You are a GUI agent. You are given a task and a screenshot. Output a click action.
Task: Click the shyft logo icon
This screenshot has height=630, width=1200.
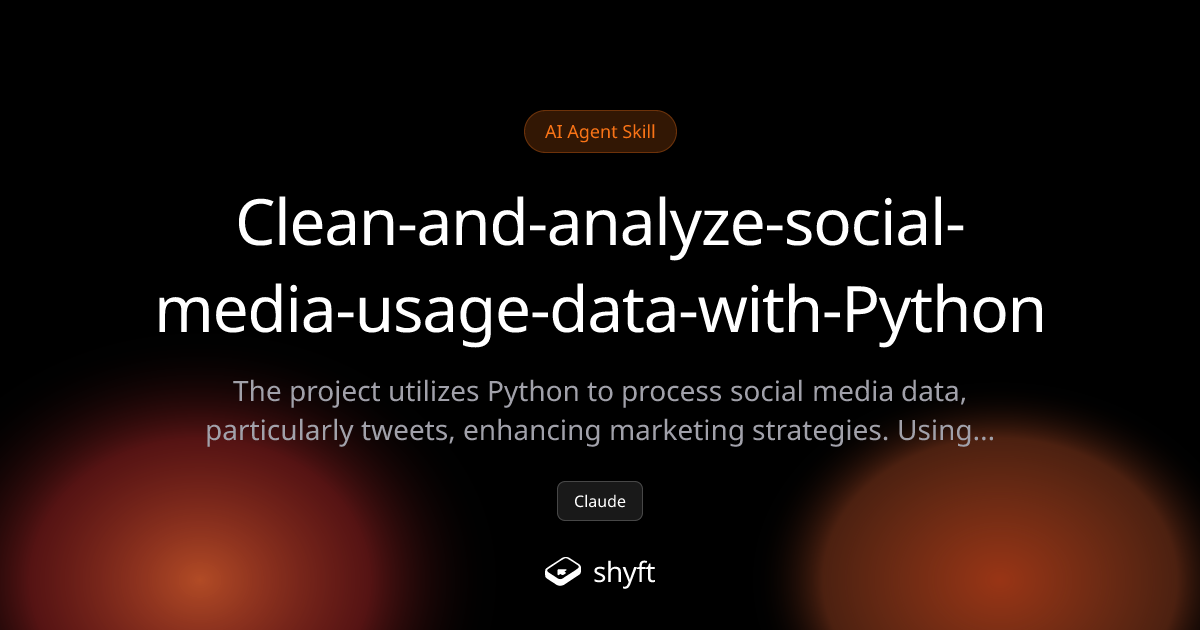tap(563, 571)
